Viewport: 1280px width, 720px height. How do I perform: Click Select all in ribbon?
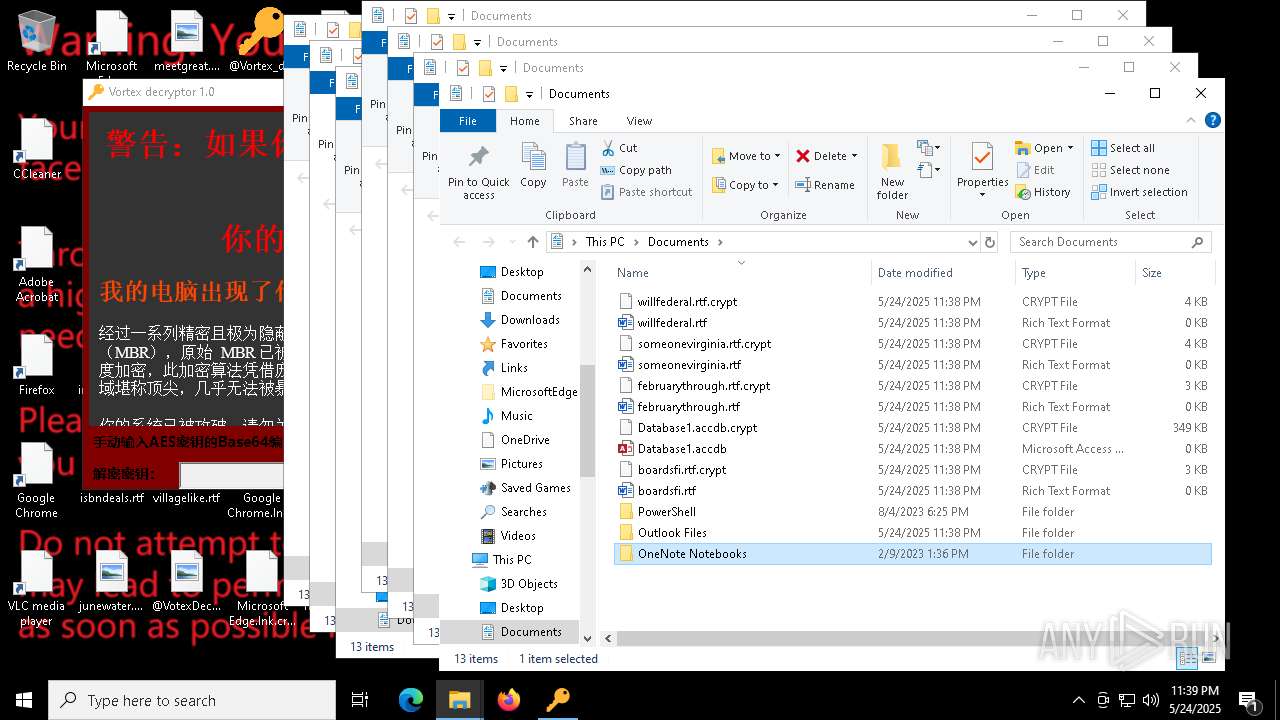click(1123, 148)
